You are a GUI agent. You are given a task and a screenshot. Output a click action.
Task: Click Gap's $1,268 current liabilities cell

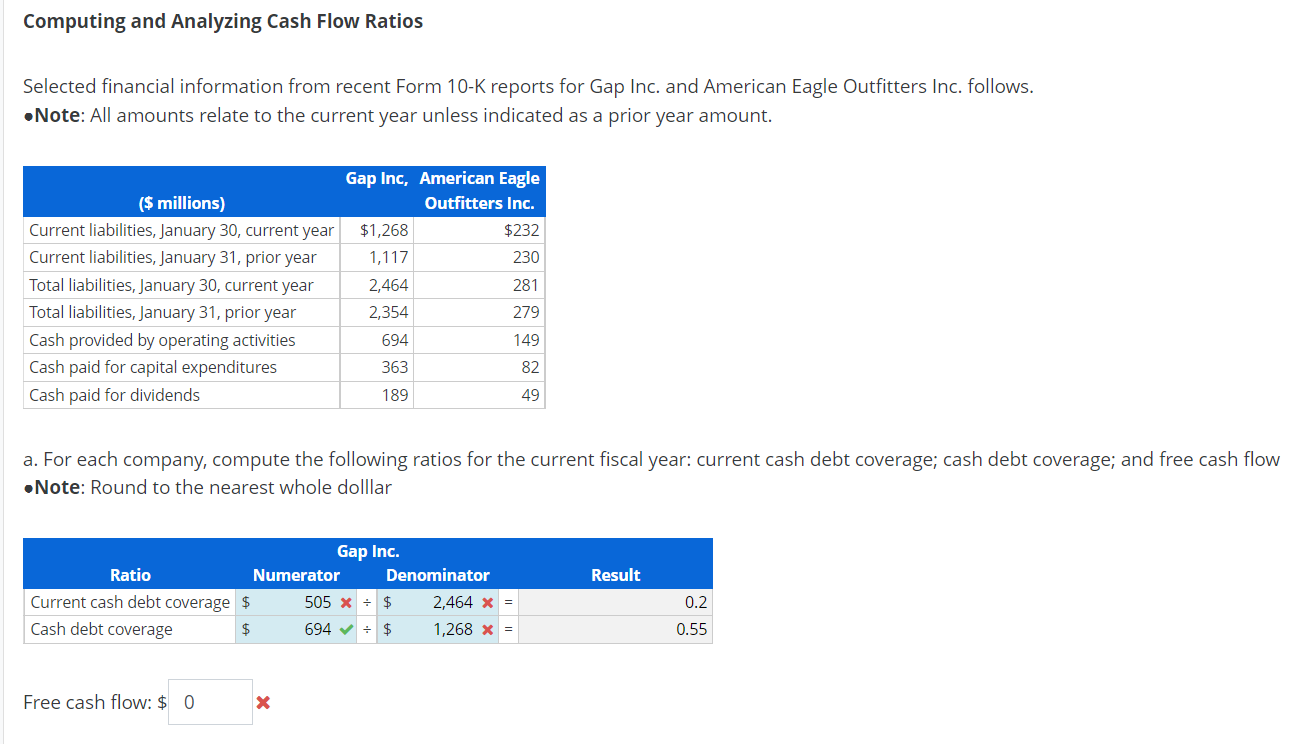point(384,231)
